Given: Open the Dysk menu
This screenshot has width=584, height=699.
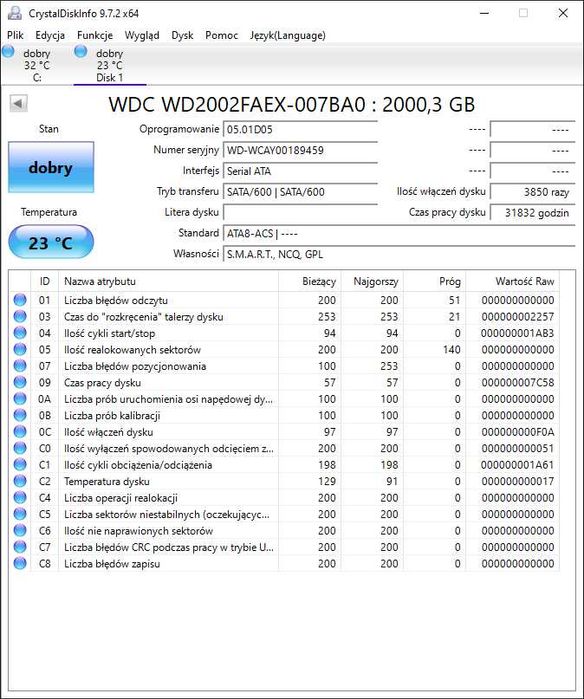Looking at the screenshot, I should (x=182, y=35).
